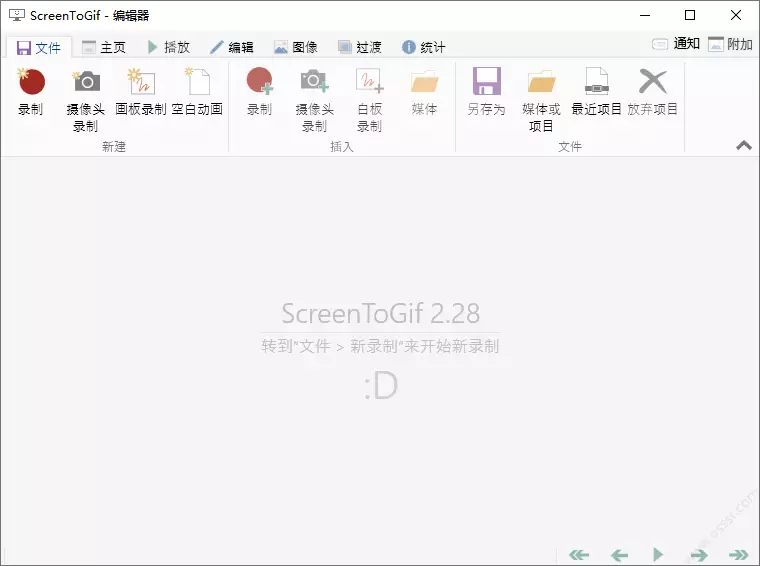The height and width of the screenshot is (566, 760).
Task: Open new webcam recording (摄像头录制) under 新建
Action: click(x=86, y=99)
